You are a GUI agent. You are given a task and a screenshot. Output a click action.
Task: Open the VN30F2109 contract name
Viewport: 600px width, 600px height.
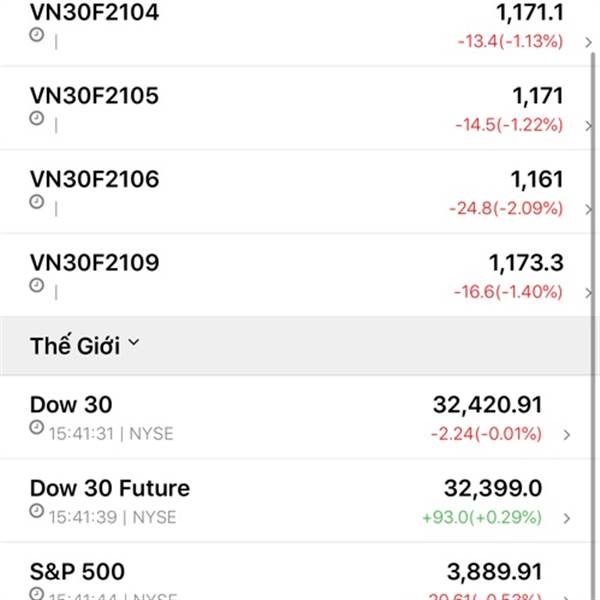[x=95, y=263]
